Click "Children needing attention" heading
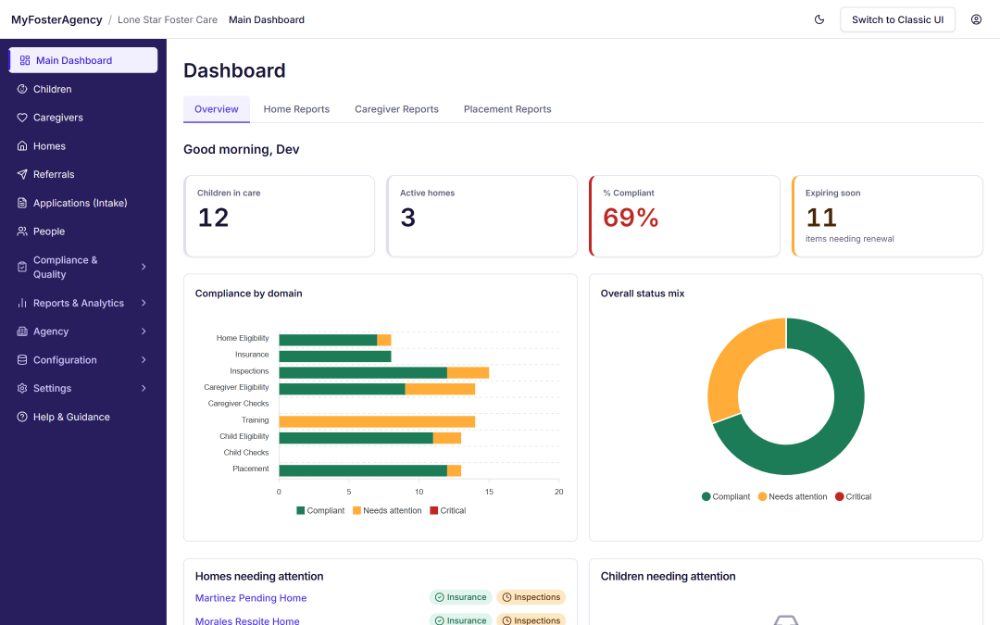The height and width of the screenshot is (625, 1000). [x=668, y=577]
